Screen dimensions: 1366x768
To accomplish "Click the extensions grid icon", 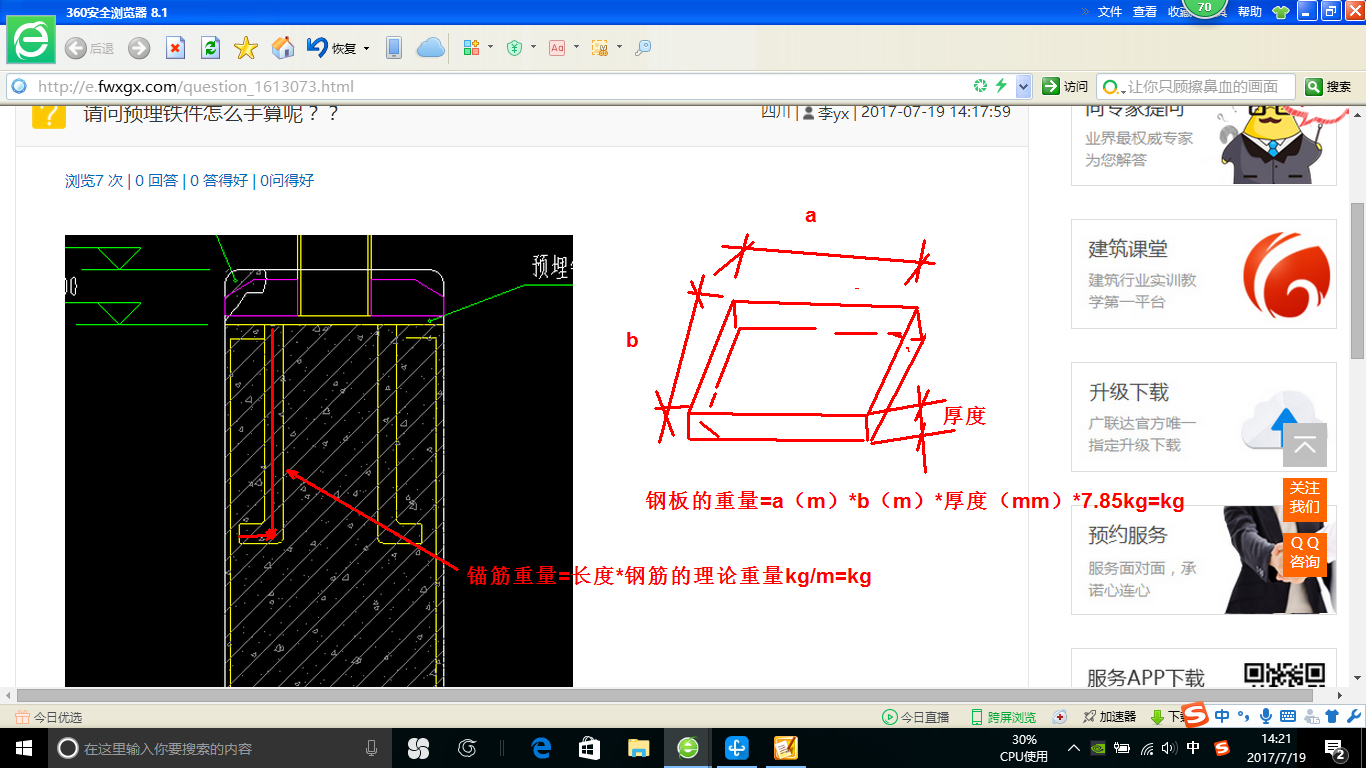I will click(x=472, y=47).
